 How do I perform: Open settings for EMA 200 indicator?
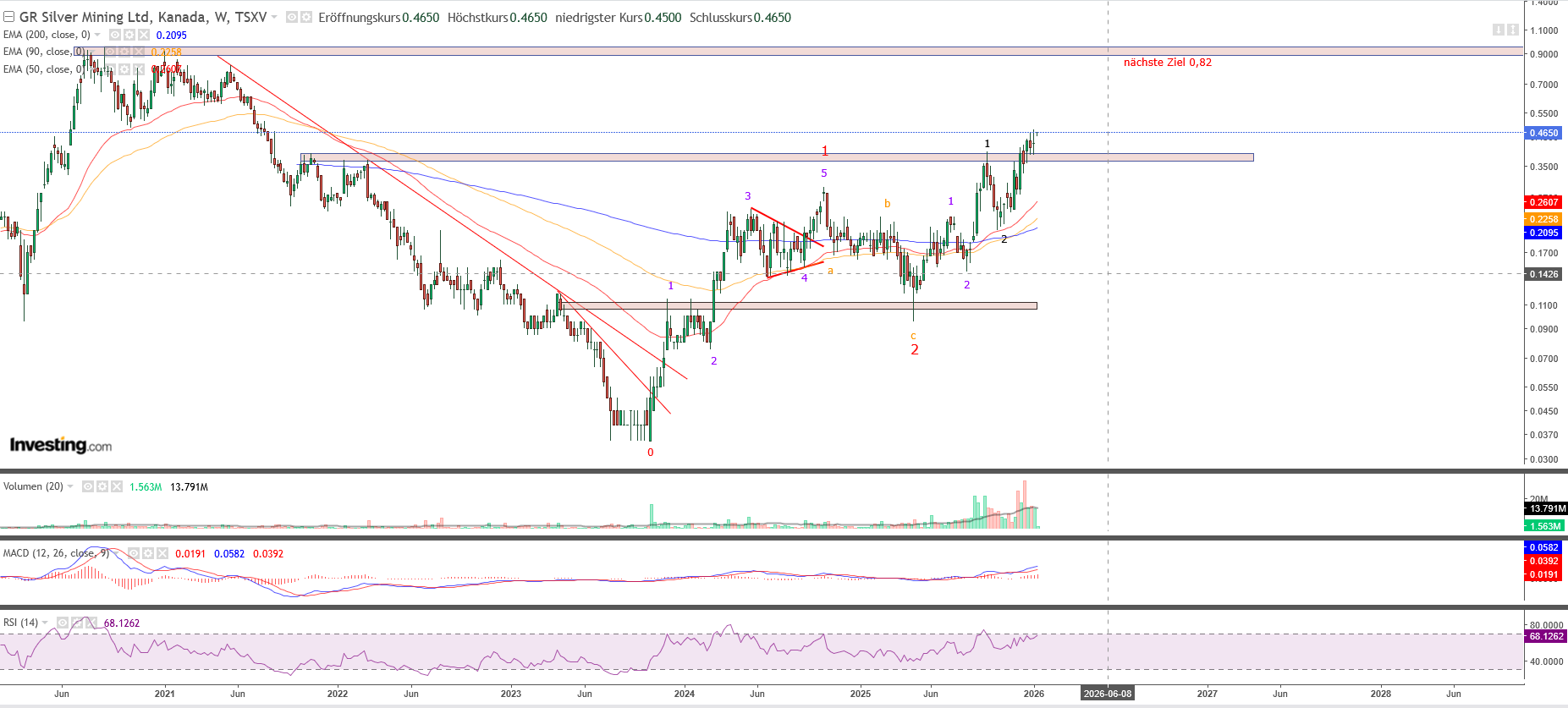point(129,35)
